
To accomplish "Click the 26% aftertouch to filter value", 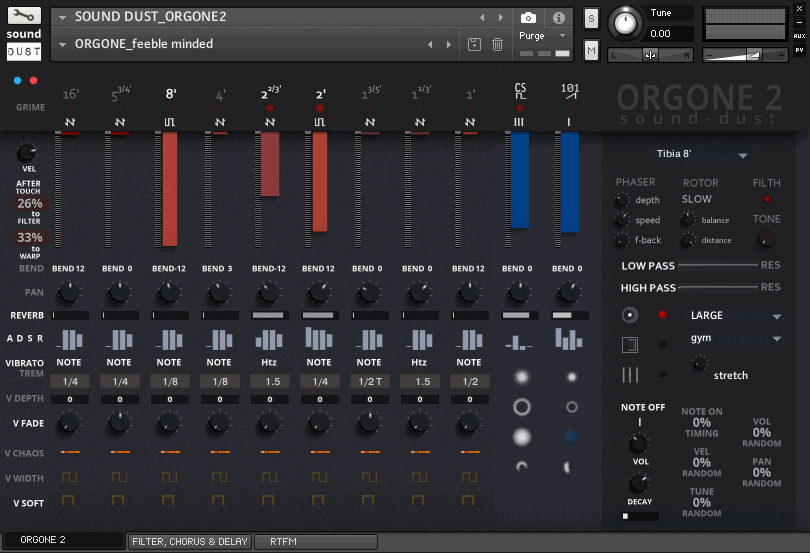I will coord(30,203).
